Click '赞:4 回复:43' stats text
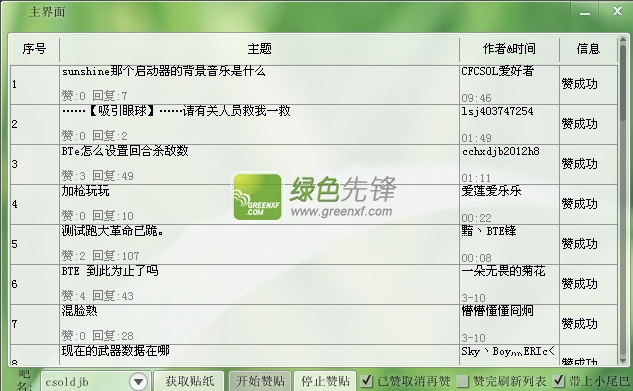633x391 pixels. [98, 296]
